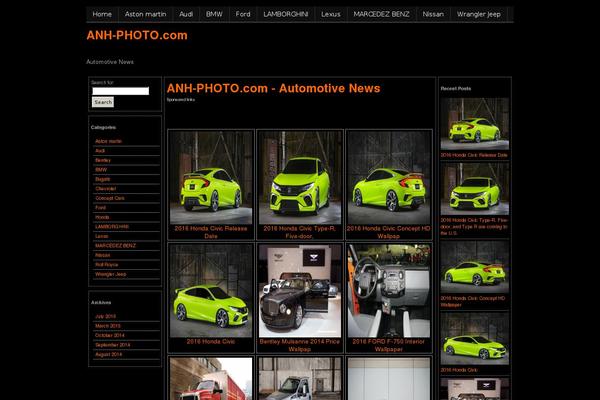
Task: Open MARCEDEZ BENZ in the top navigation
Action: coord(382,14)
